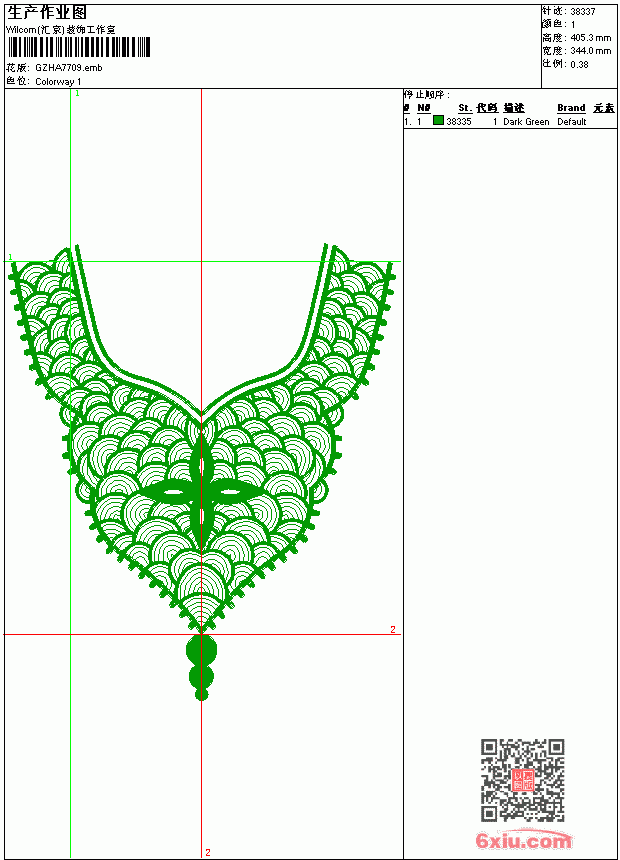
Task: Open the 6xiu.com watermark link
Action: 523,840
